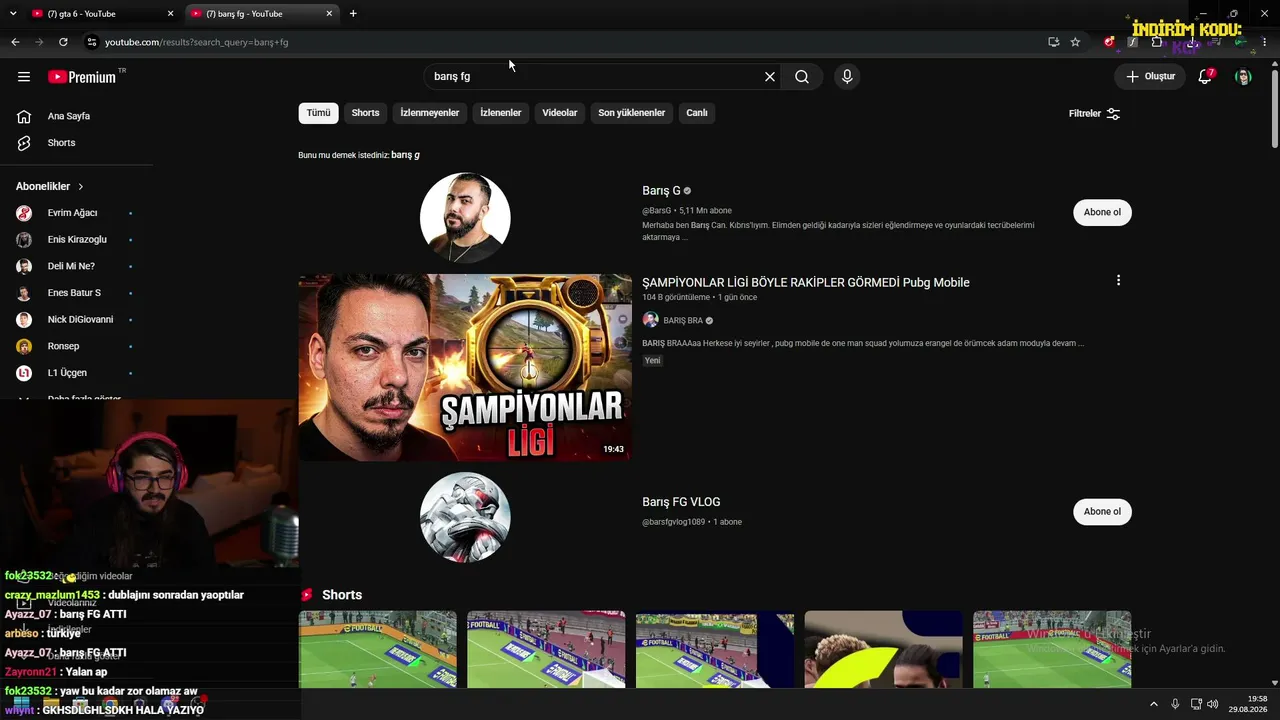The image size is (1280, 720).
Task: Open the ŞAMPİYONLAR LİGİ video title
Action: click(x=806, y=282)
